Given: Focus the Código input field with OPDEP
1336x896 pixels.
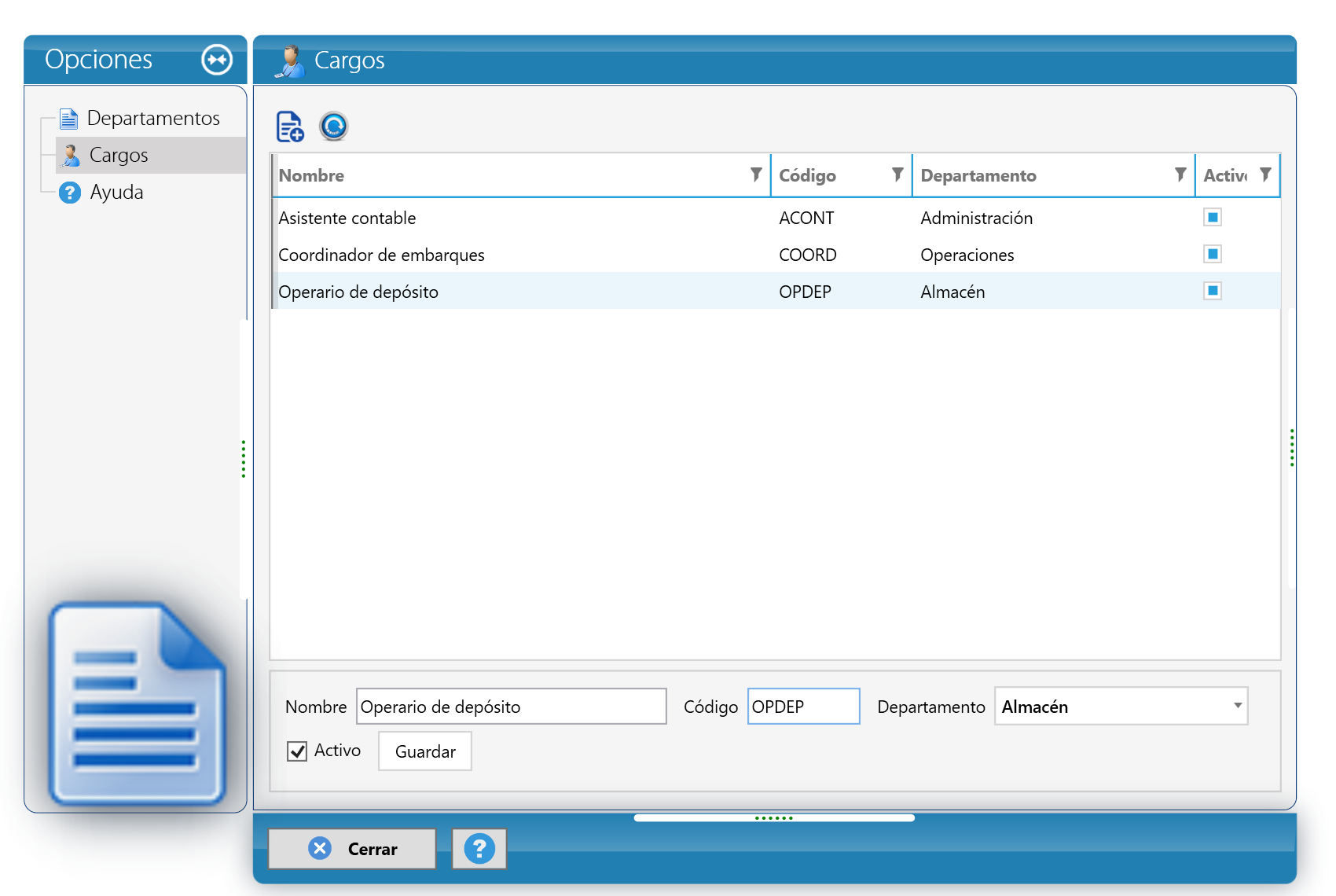Looking at the screenshot, I should (803, 706).
